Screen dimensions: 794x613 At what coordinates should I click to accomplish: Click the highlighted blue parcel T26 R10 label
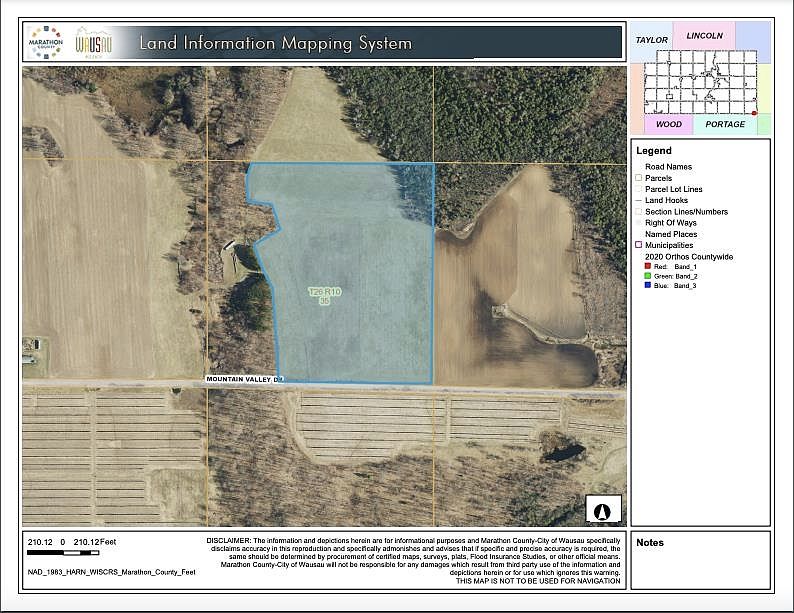325,296
